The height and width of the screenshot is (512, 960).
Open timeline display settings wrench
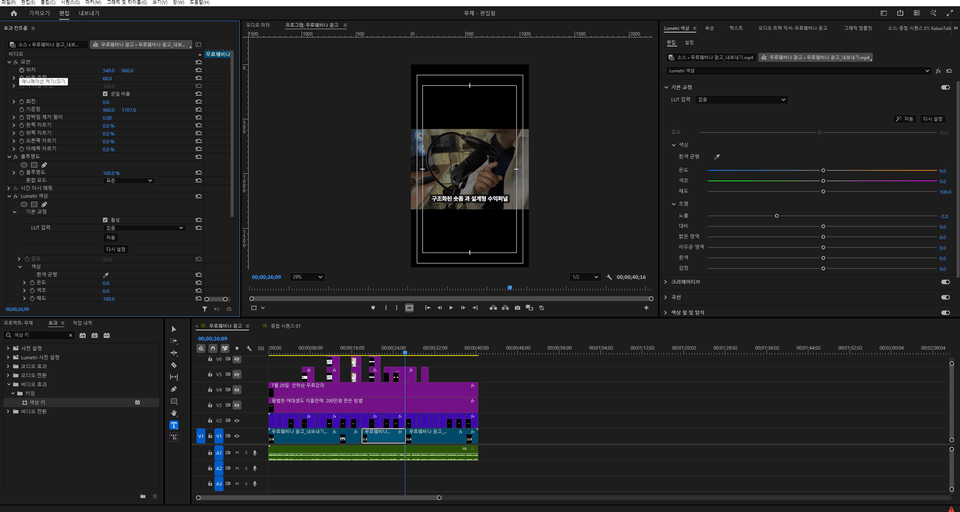(249, 348)
